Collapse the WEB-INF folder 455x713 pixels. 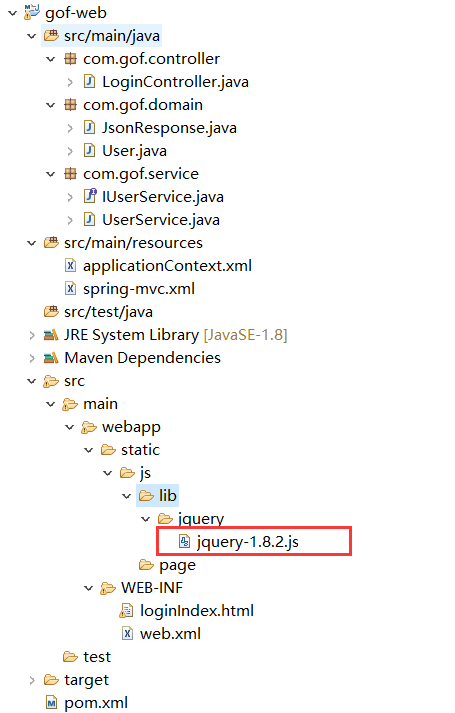click(89, 588)
